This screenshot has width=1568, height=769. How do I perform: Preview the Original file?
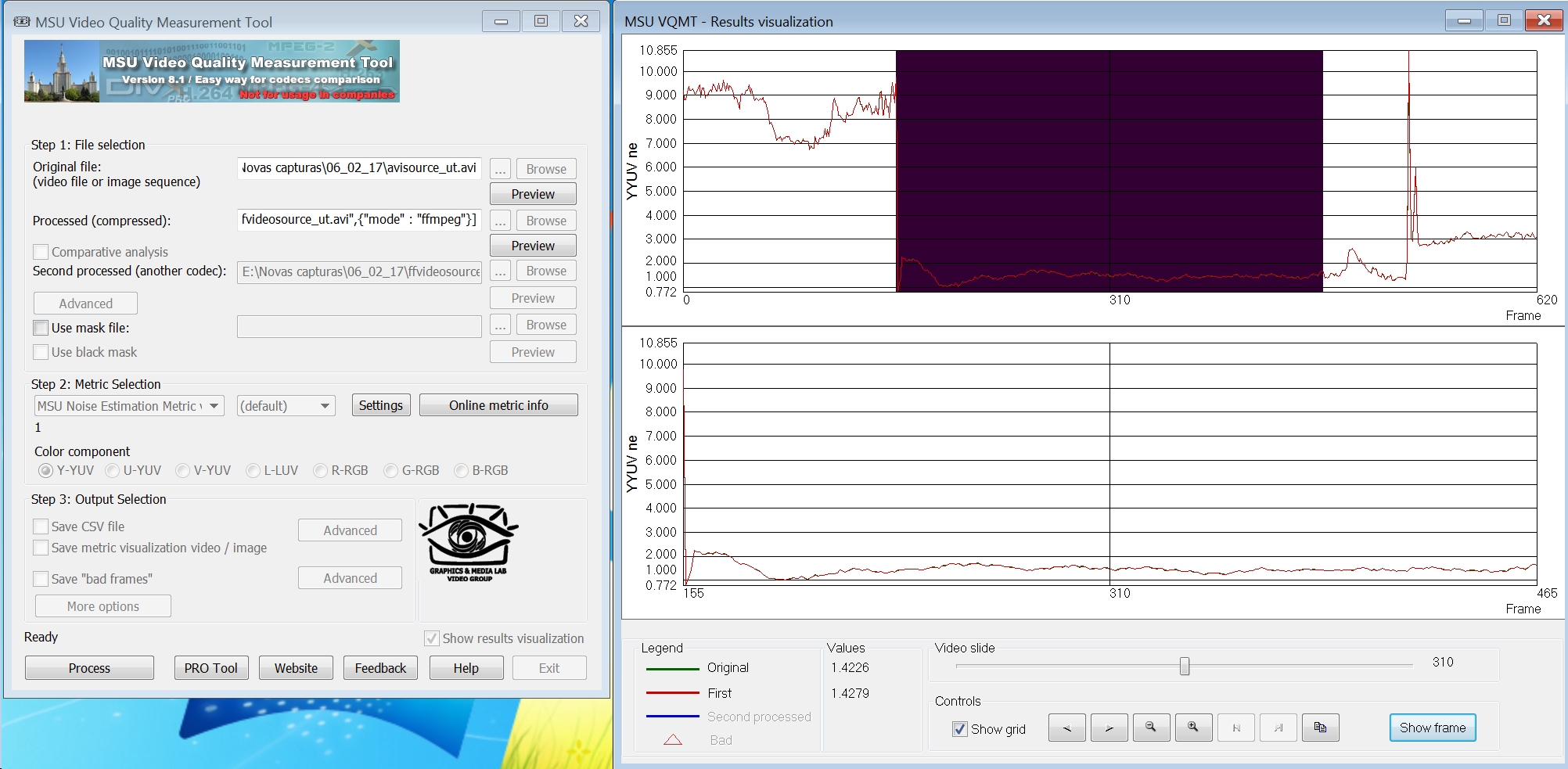tap(533, 194)
